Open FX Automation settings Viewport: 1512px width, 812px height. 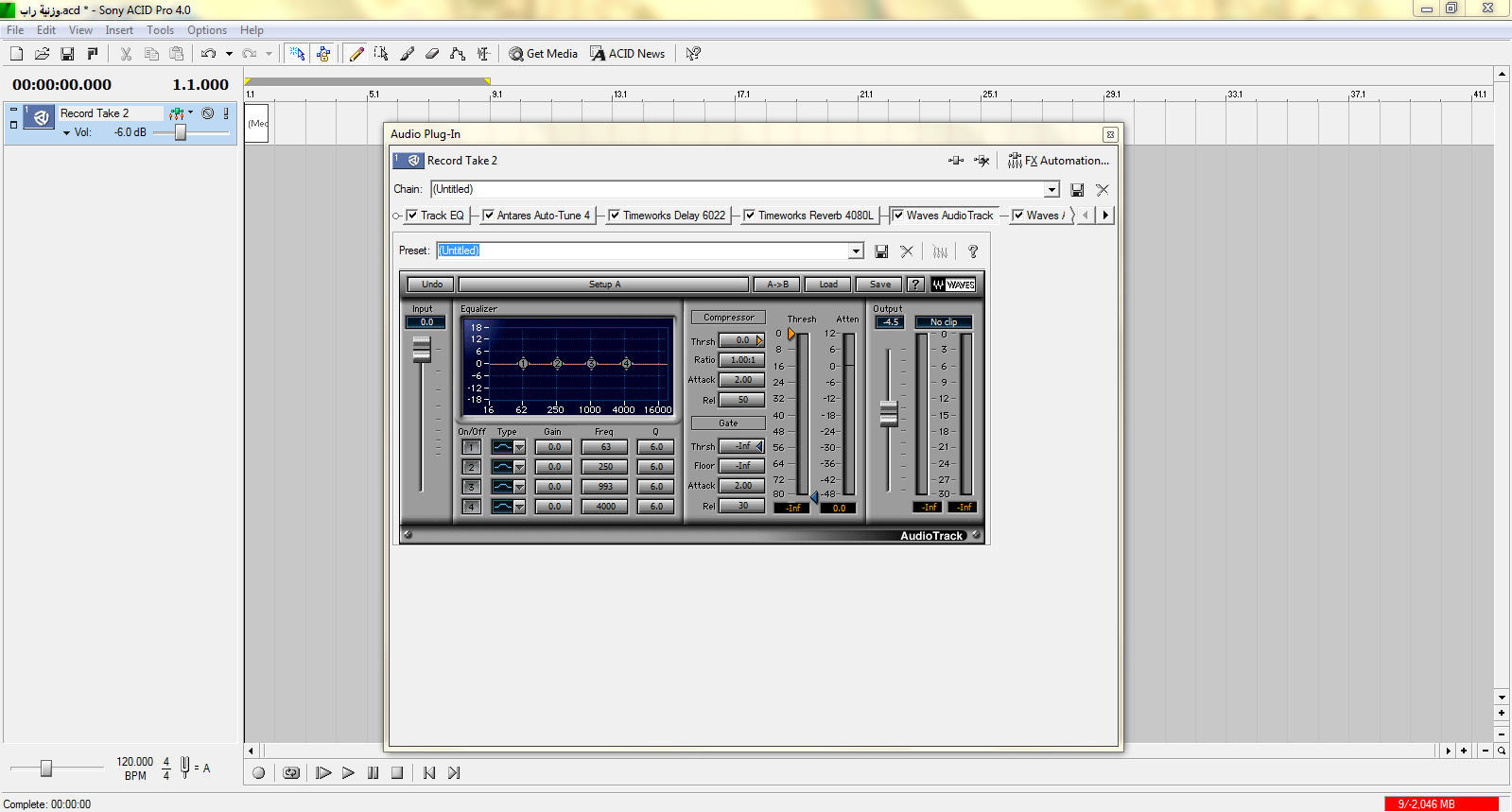click(x=1058, y=161)
